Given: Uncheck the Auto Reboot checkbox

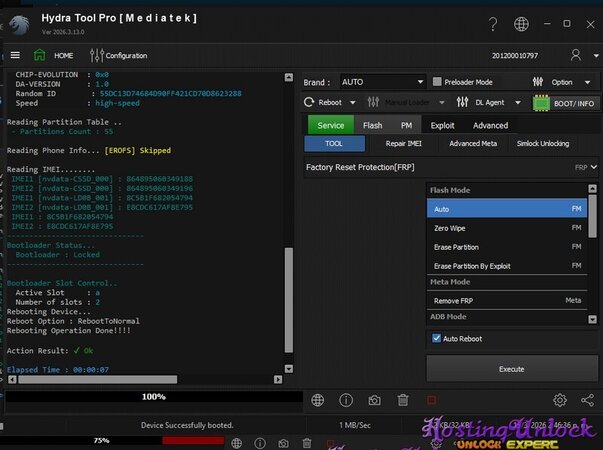Looking at the screenshot, I should [437, 339].
